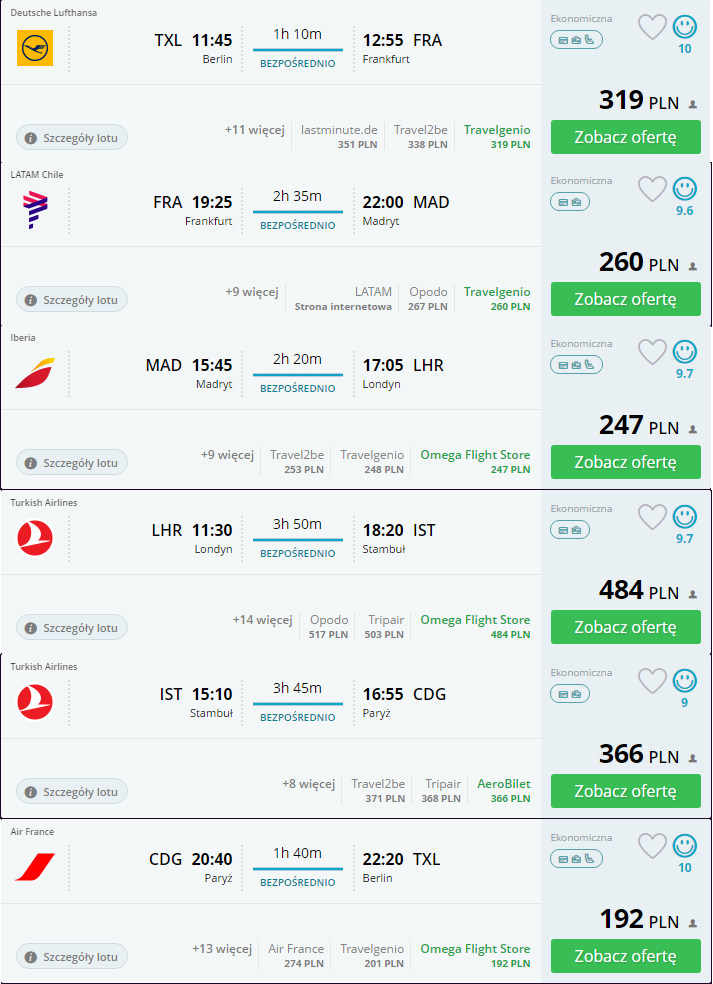The height and width of the screenshot is (984, 713).
Task: Click the Lufthansa airline logo
Action: pos(35,48)
